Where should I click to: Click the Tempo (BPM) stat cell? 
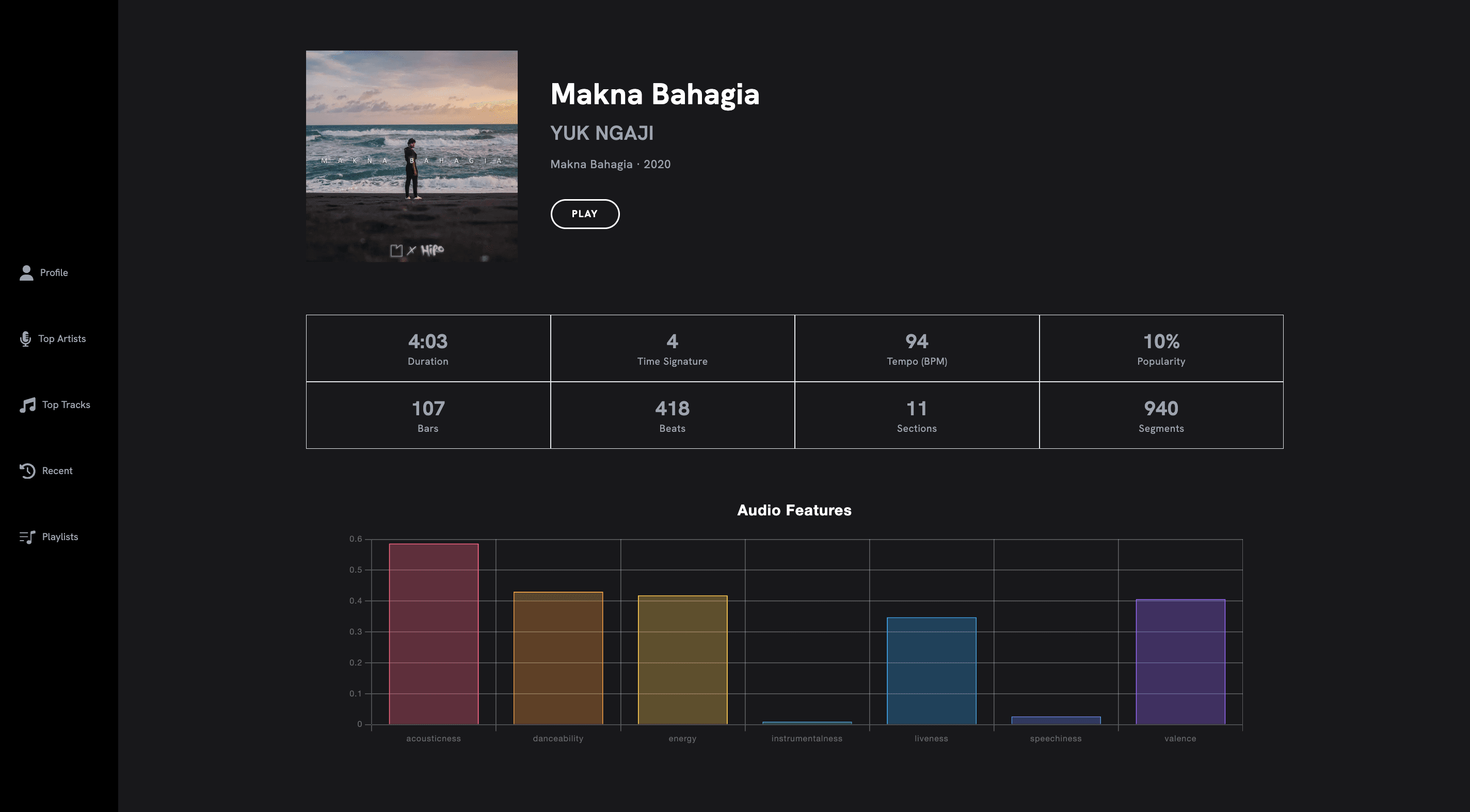click(917, 348)
